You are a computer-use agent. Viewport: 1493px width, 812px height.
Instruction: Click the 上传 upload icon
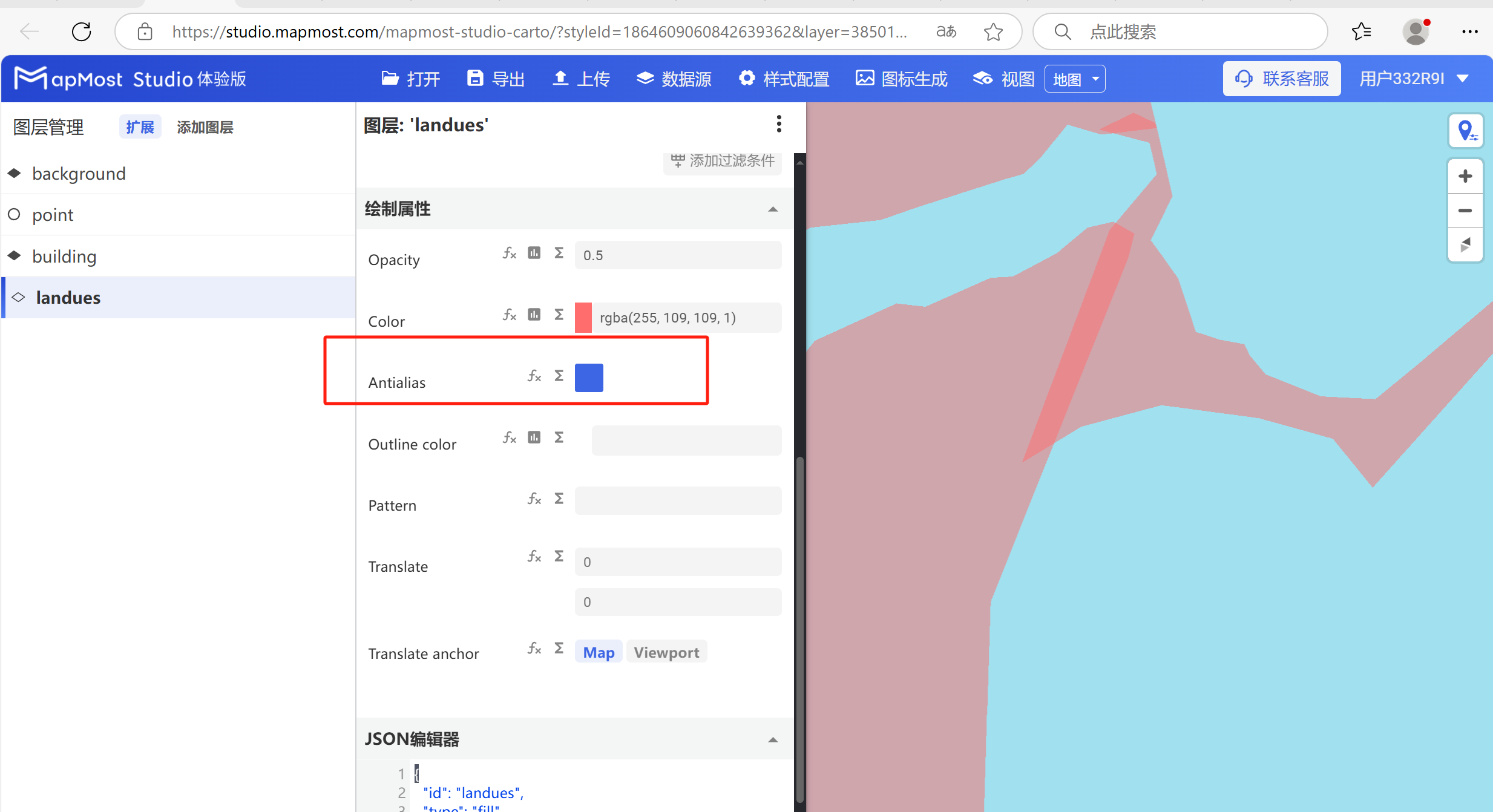tap(561, 78)
